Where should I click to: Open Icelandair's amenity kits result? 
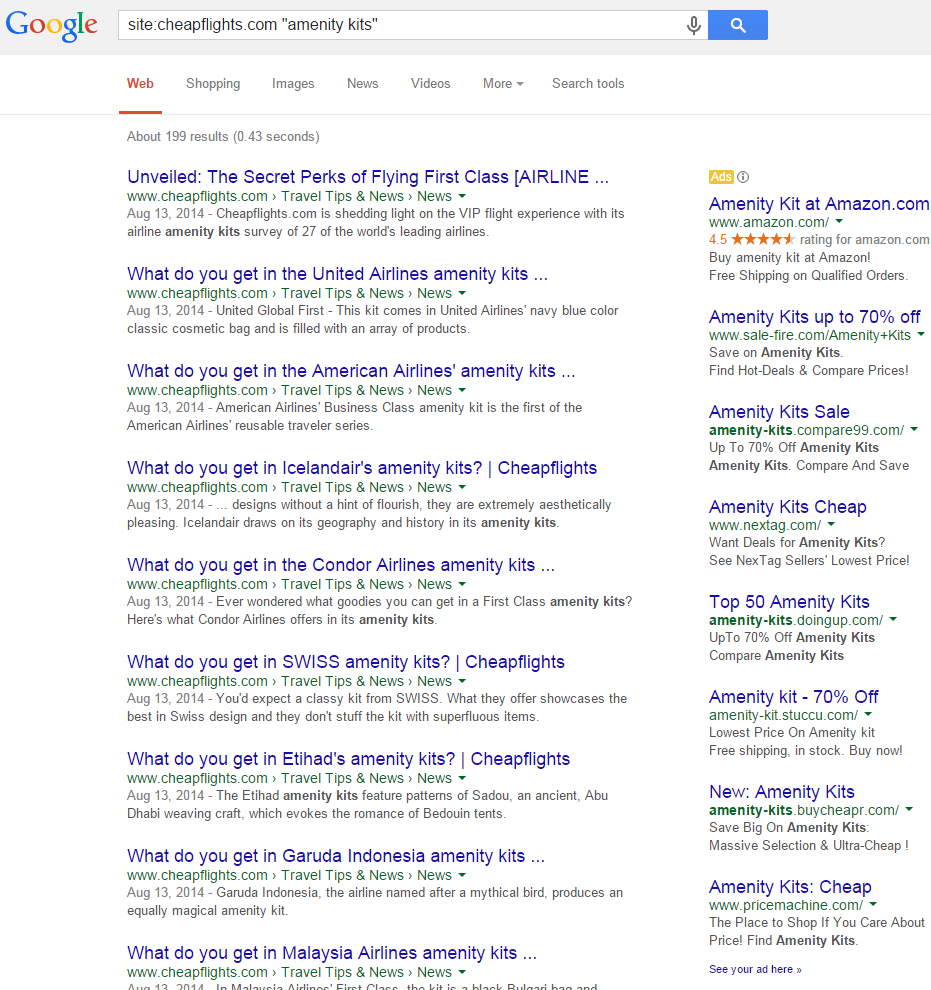(362, 468)
